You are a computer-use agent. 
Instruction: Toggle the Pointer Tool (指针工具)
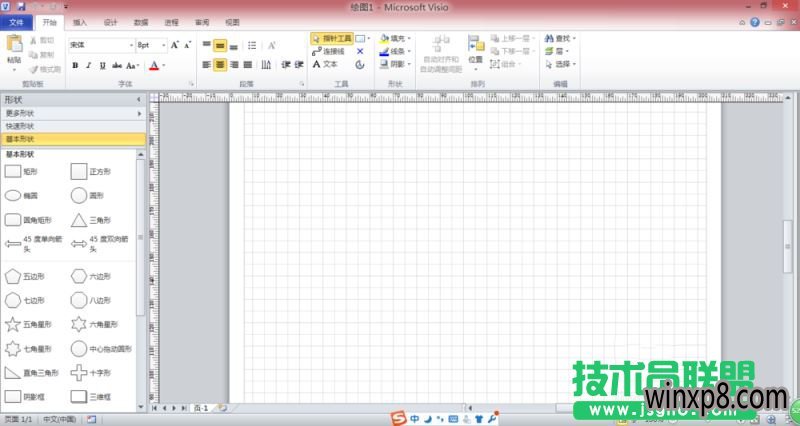[332, 38]
